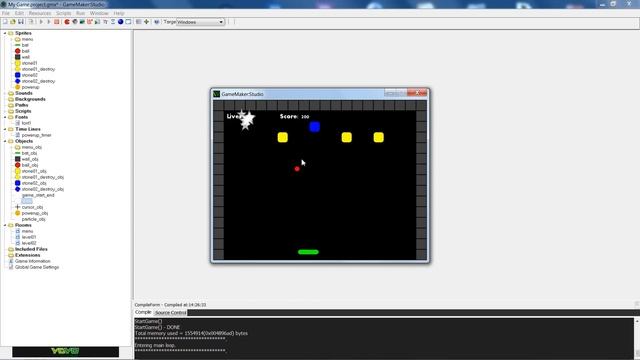This screenshot has width=640, height=360.
Task: Select the Sounds folder in resource tree
Action: point(24,93)
